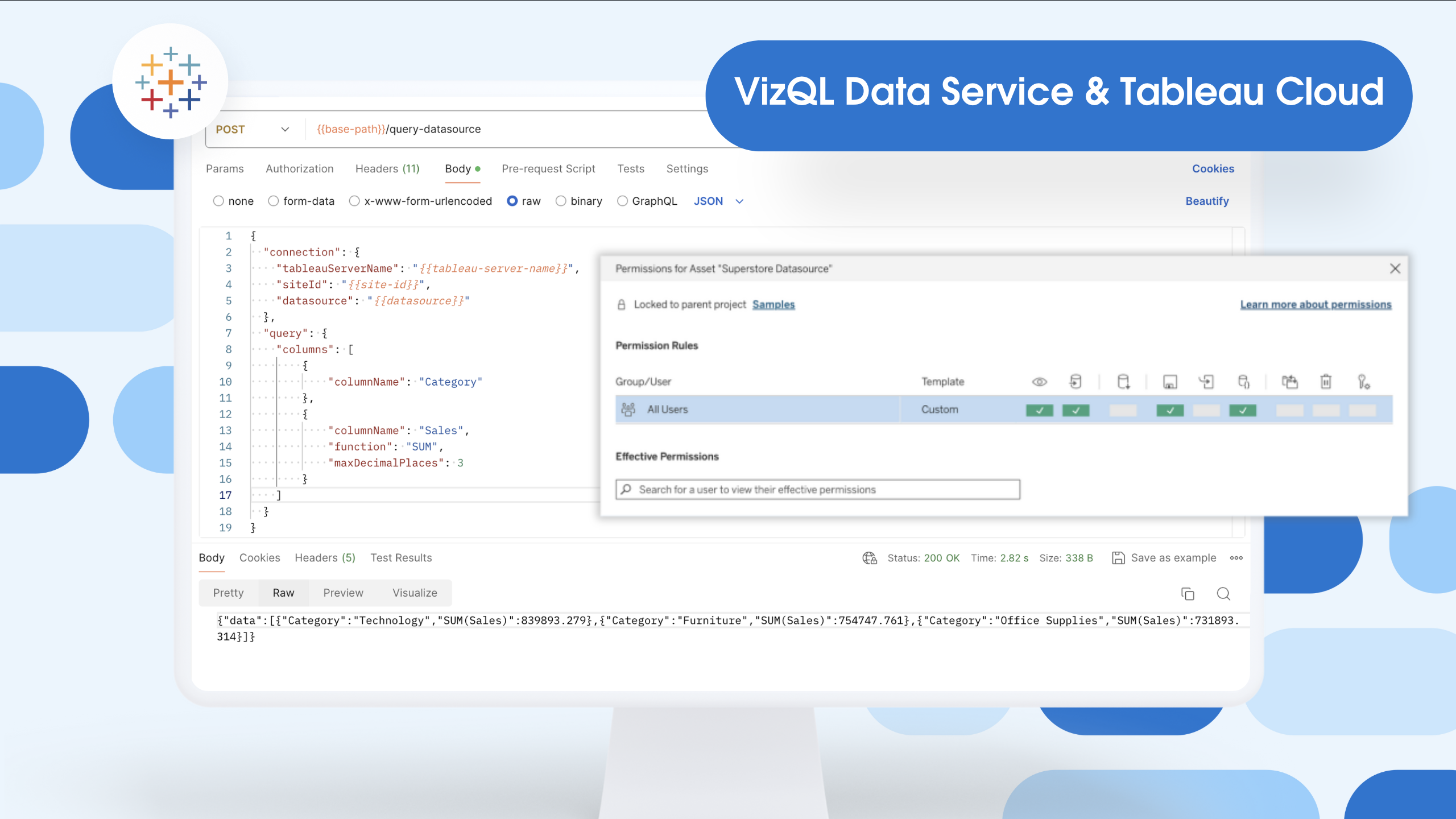Switch to the Authorization tab
The width and height of the screenshot is (1456, 819).
pyautogui.click(x=300, y=169)
